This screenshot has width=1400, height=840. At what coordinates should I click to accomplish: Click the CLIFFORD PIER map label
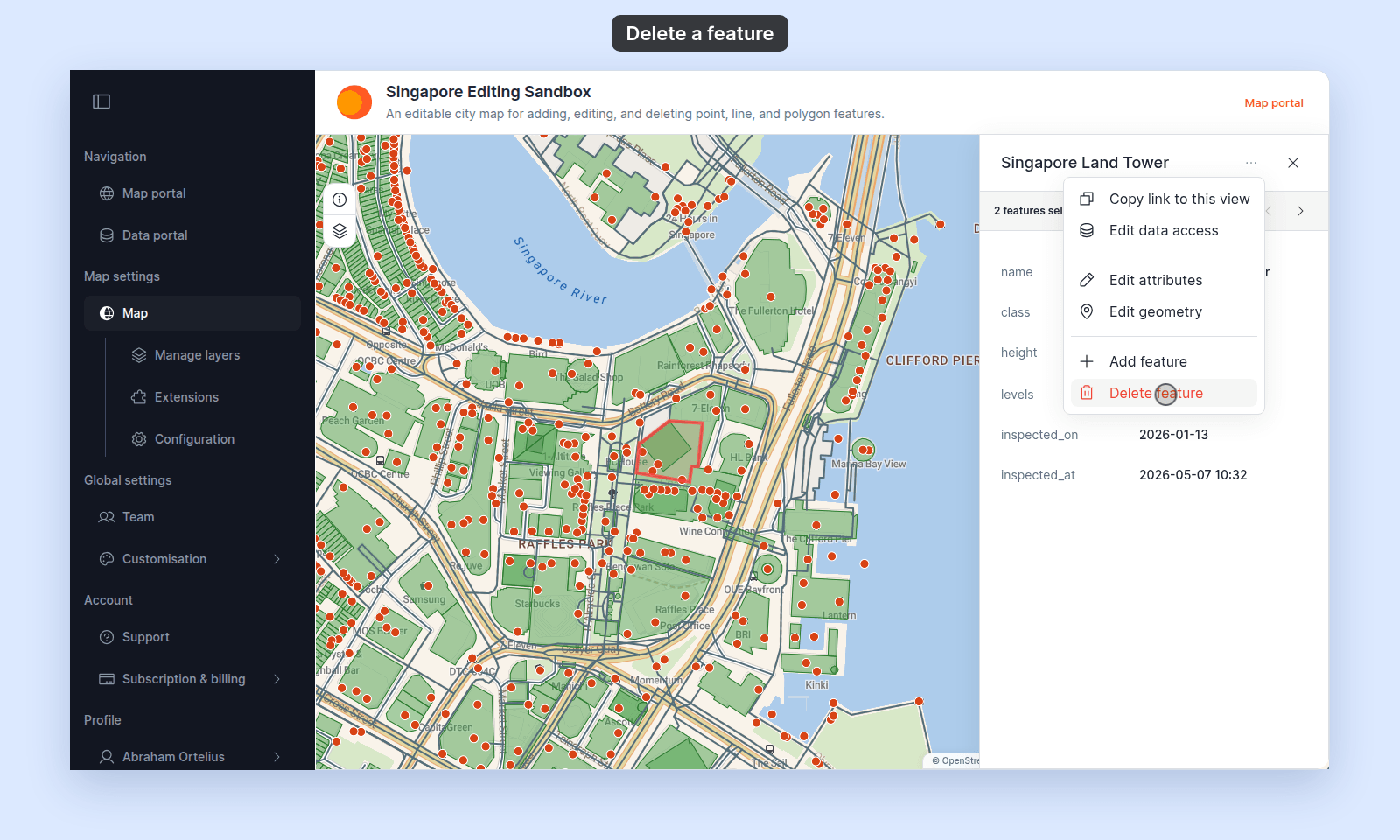pyautogui.click(x=932, y=360)
